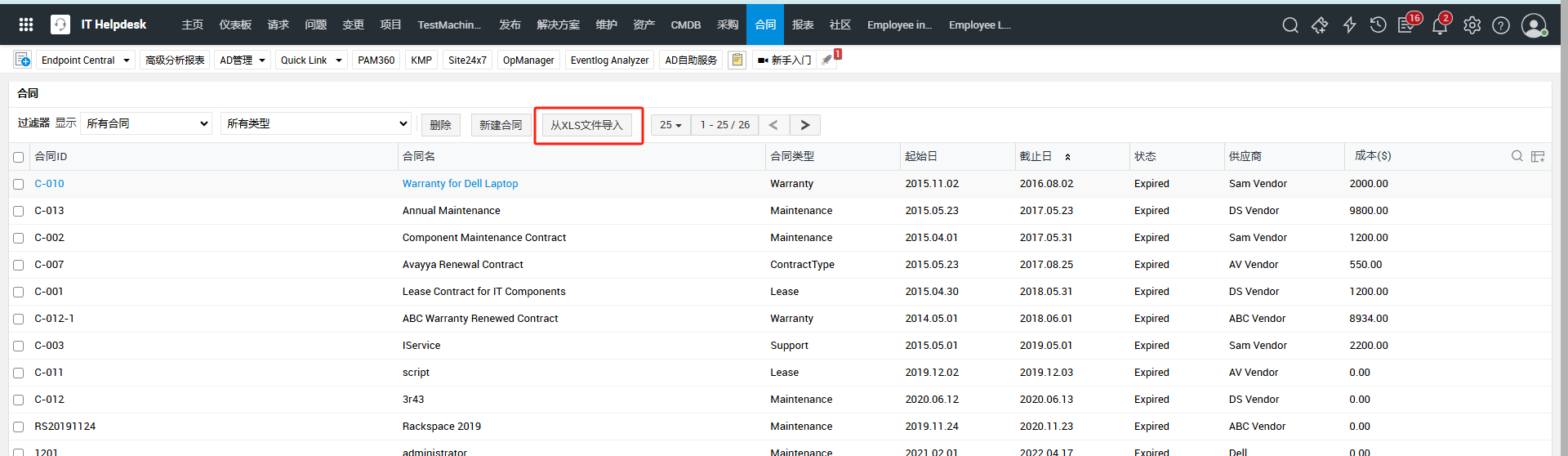
Task: Open the quick actions lightning bolt icon
Action: [x=1349, y=25]
